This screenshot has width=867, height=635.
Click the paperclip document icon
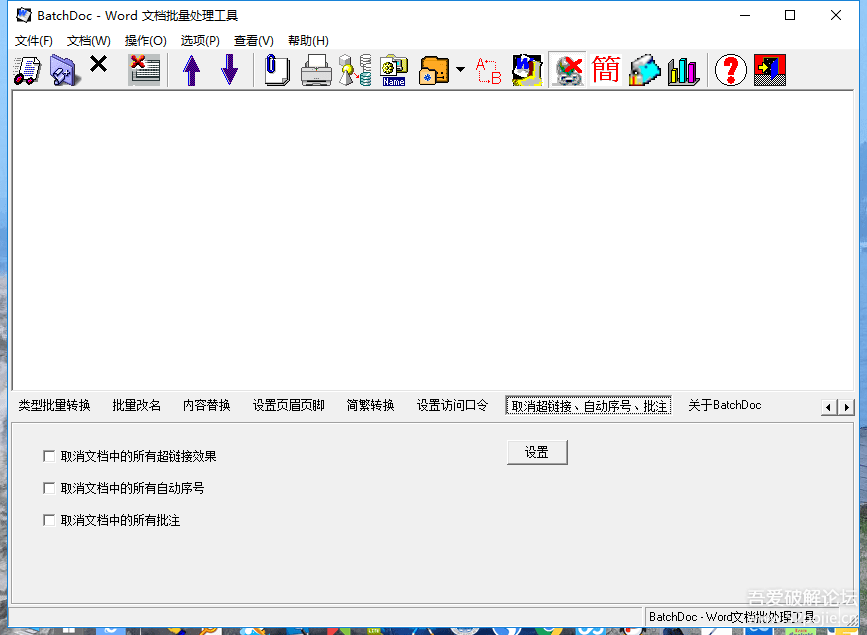(x=277, y=70)
